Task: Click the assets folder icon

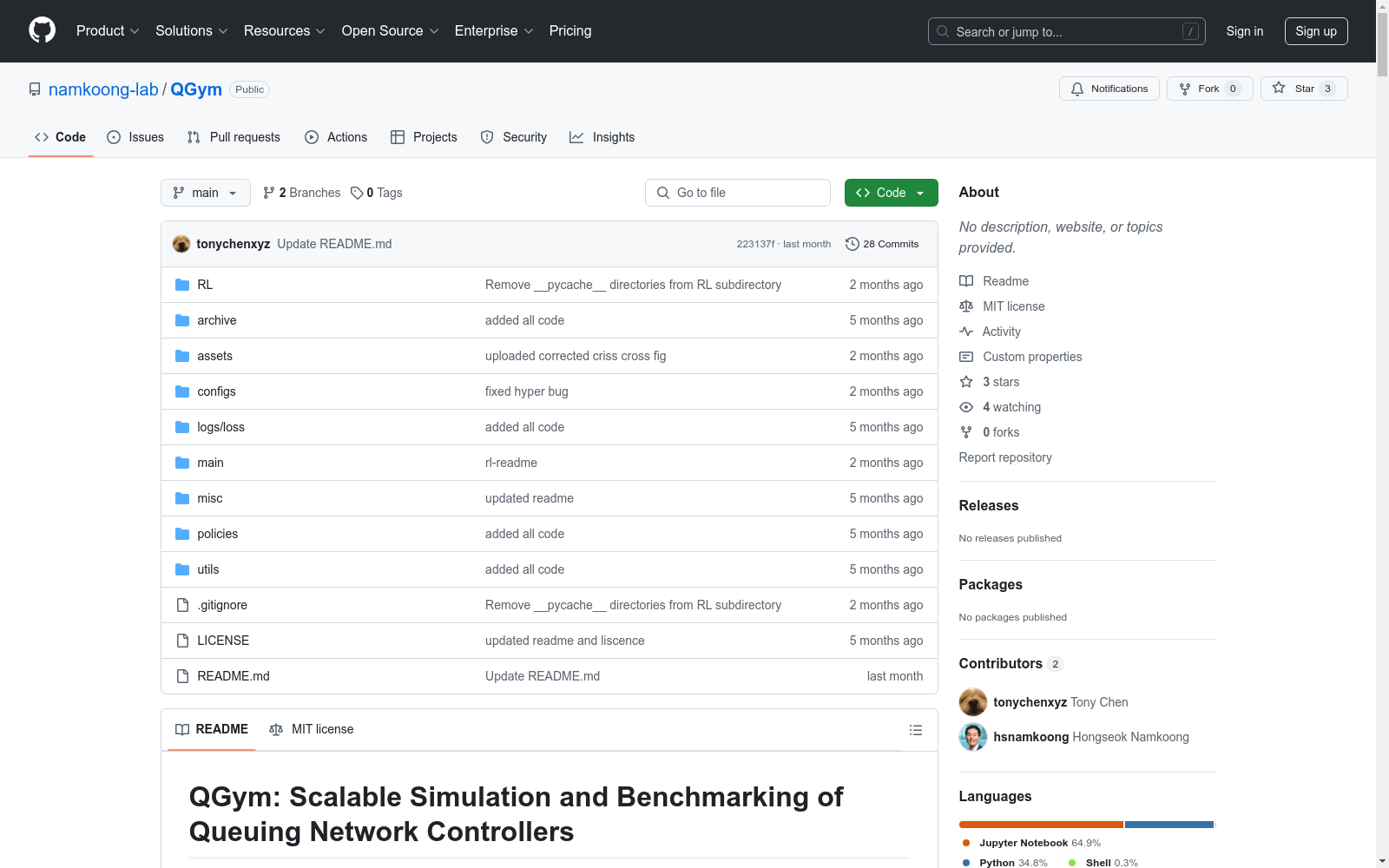Action: coord(182,356)
